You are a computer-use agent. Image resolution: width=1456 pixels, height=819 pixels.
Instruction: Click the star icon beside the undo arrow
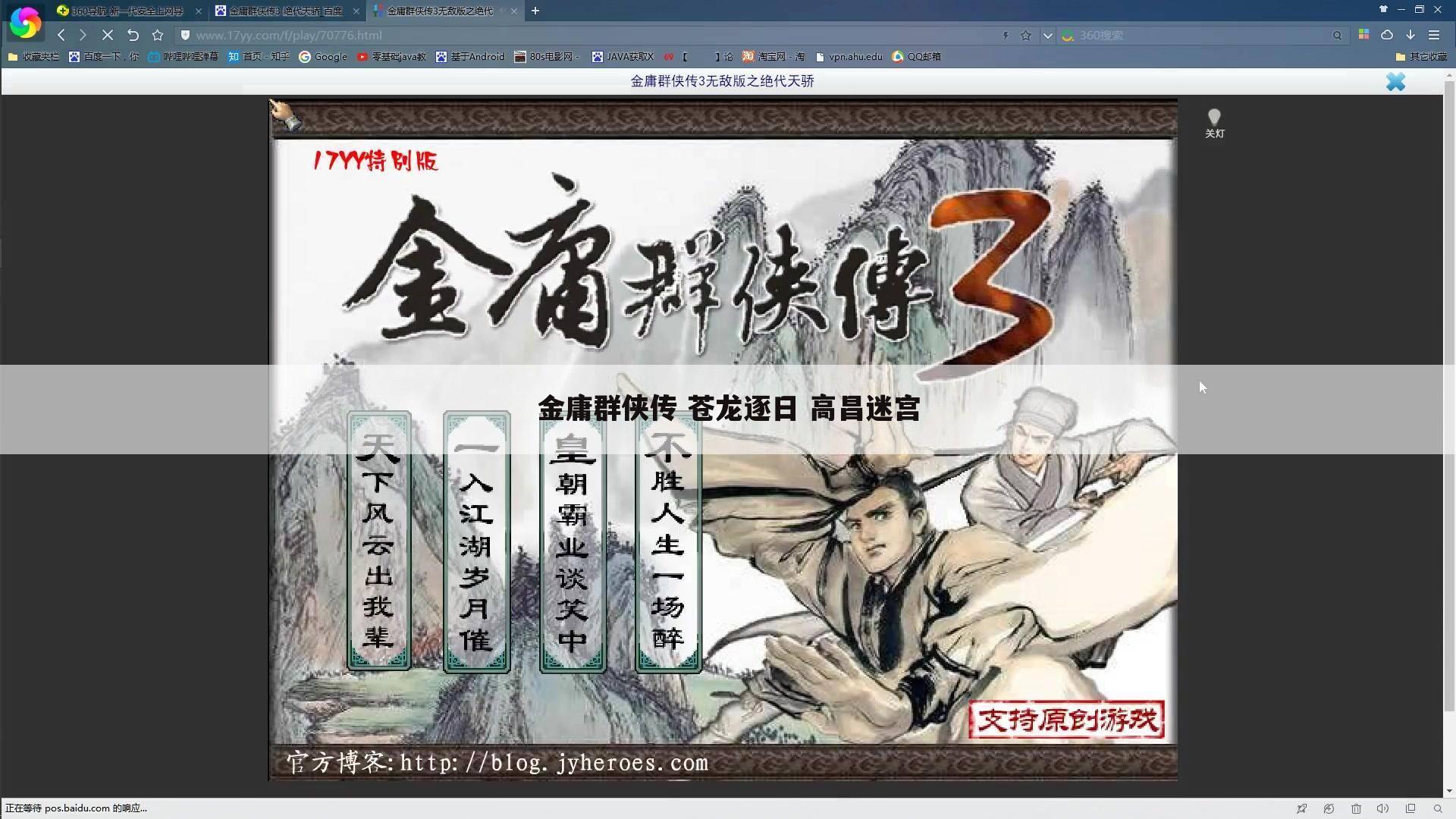click(158, 36)
